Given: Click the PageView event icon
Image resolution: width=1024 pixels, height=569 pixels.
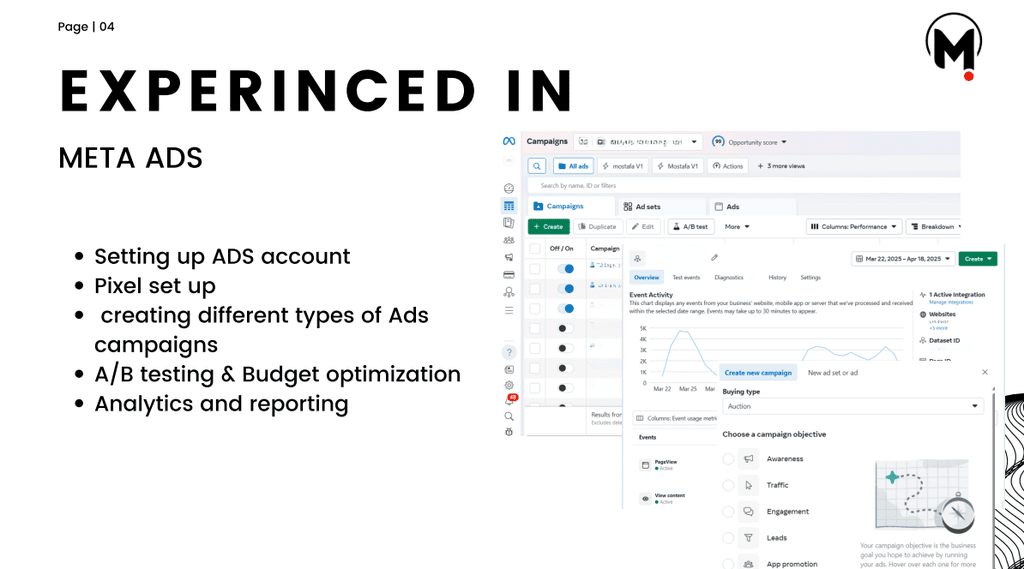Looking at the screenshot, I should (x=645, y=465).
